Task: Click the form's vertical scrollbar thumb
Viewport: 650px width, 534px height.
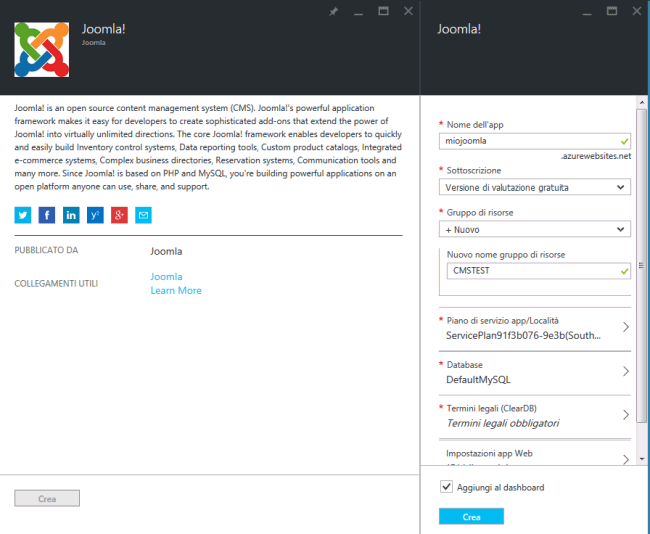Action: click(x=641, y=266)
